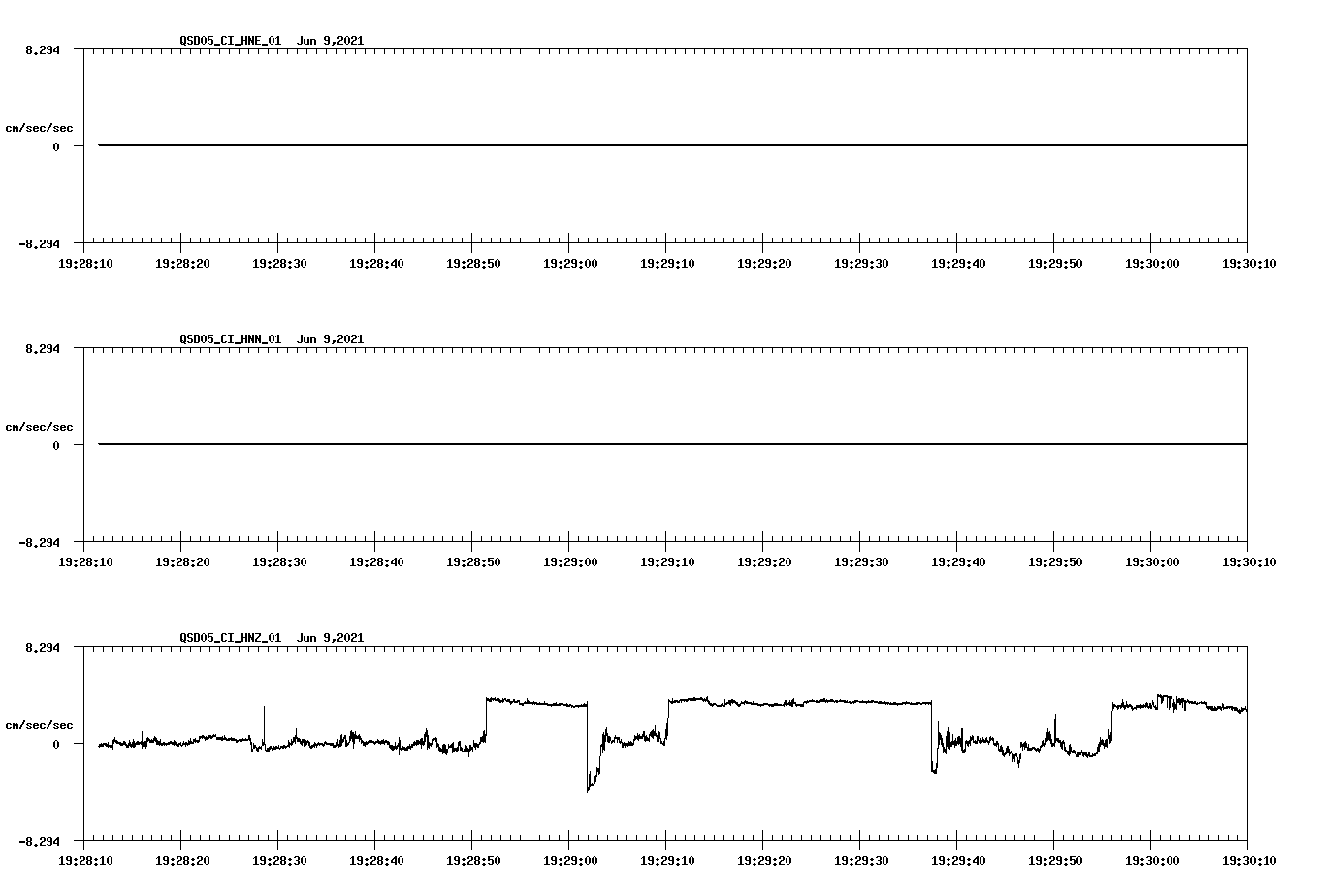
Task: Click the 19:29:00 time label under HNN plot
Action: (569, 561)
